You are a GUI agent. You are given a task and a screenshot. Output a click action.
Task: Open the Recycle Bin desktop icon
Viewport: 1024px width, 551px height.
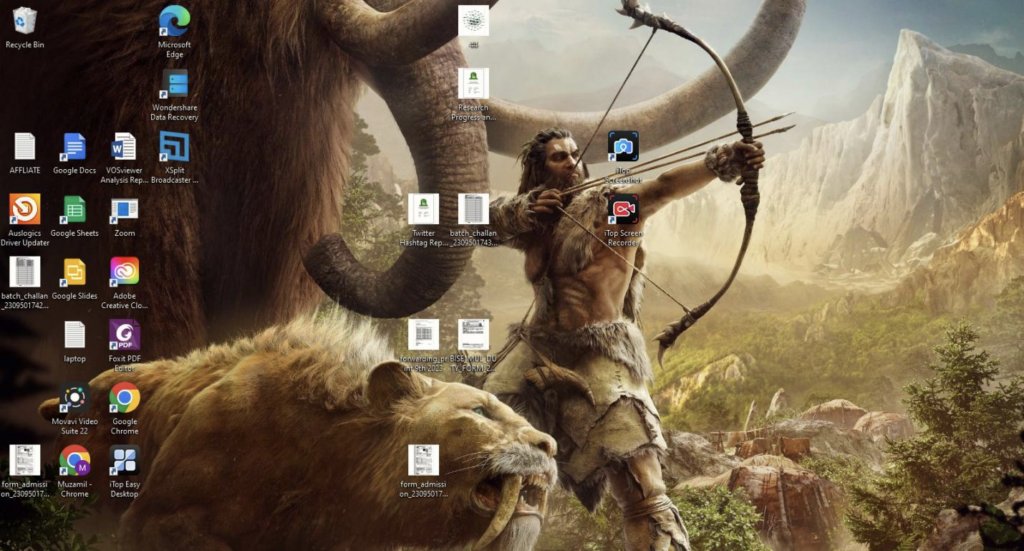point(25,27)
